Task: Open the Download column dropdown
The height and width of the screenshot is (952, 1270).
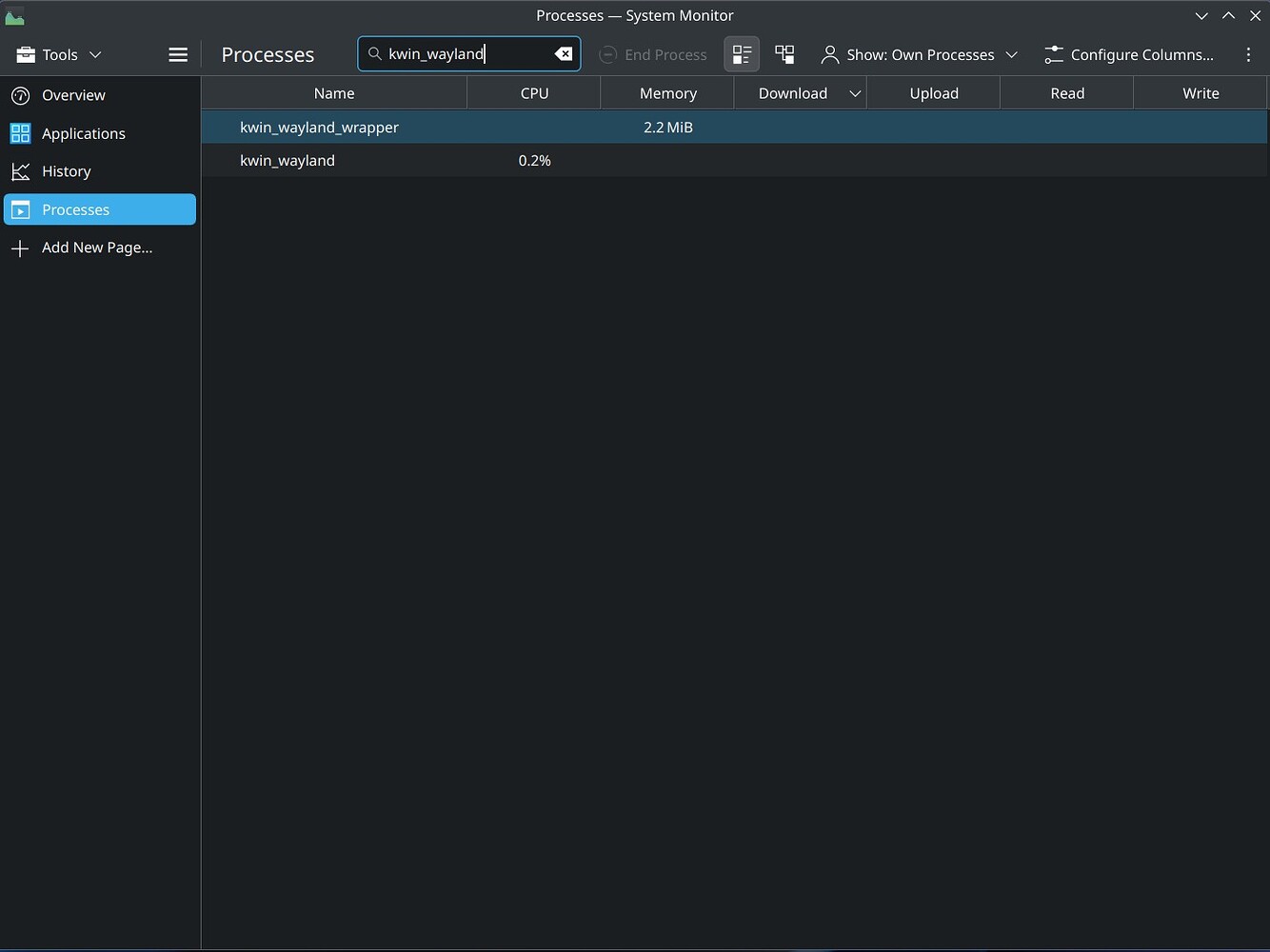Action: point(855,93)
